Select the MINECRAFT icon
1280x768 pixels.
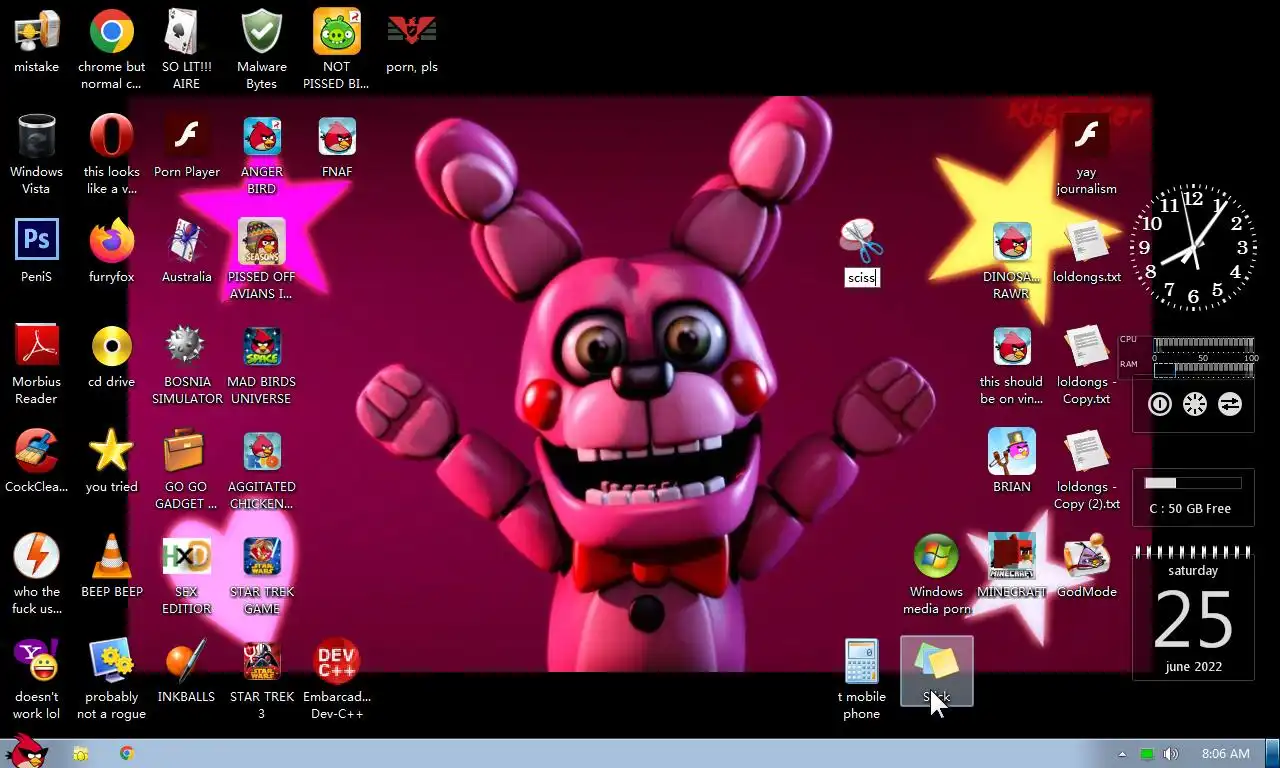1012,556
